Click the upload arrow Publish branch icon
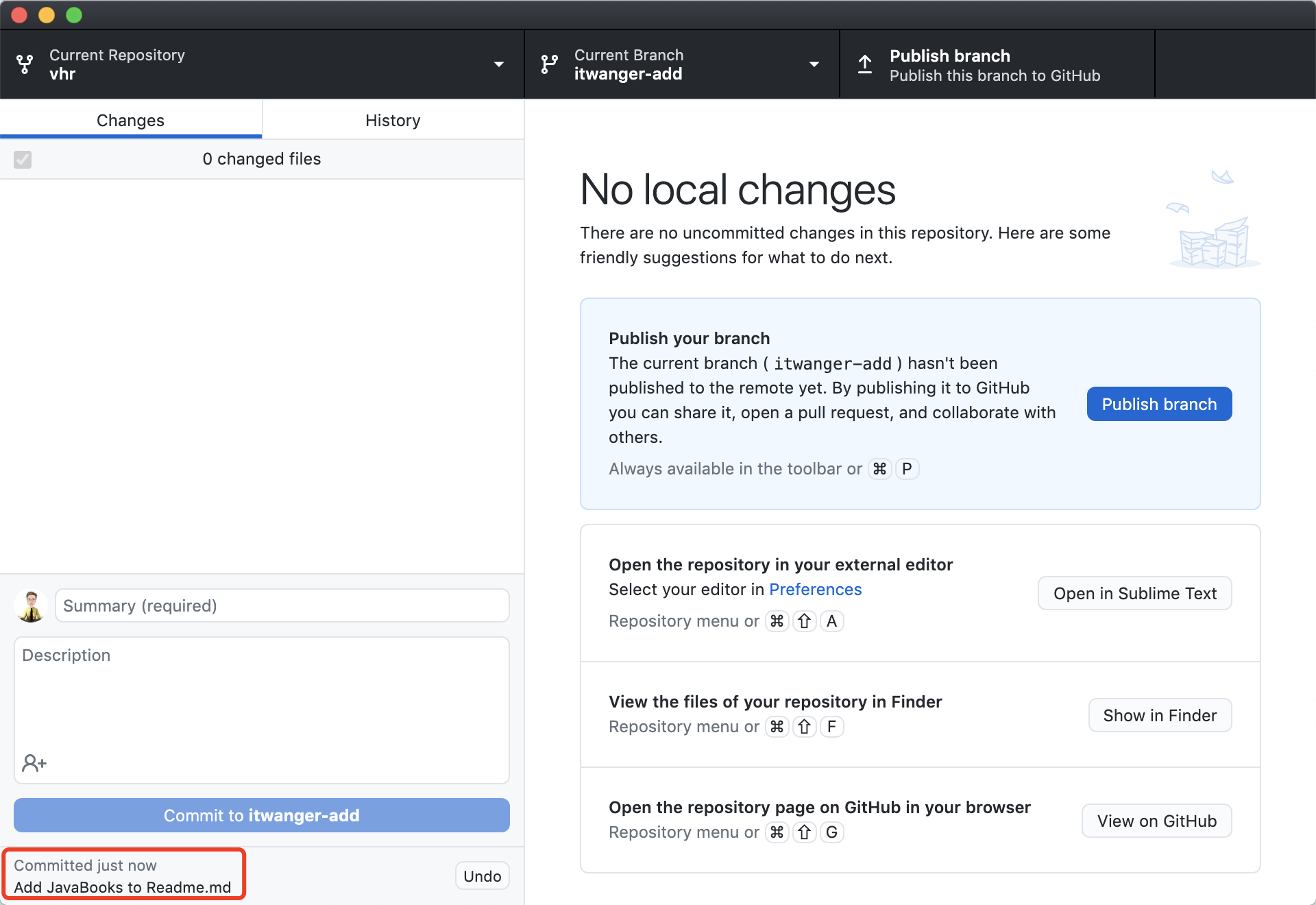 pyautogui.click(x=865, y=64)
